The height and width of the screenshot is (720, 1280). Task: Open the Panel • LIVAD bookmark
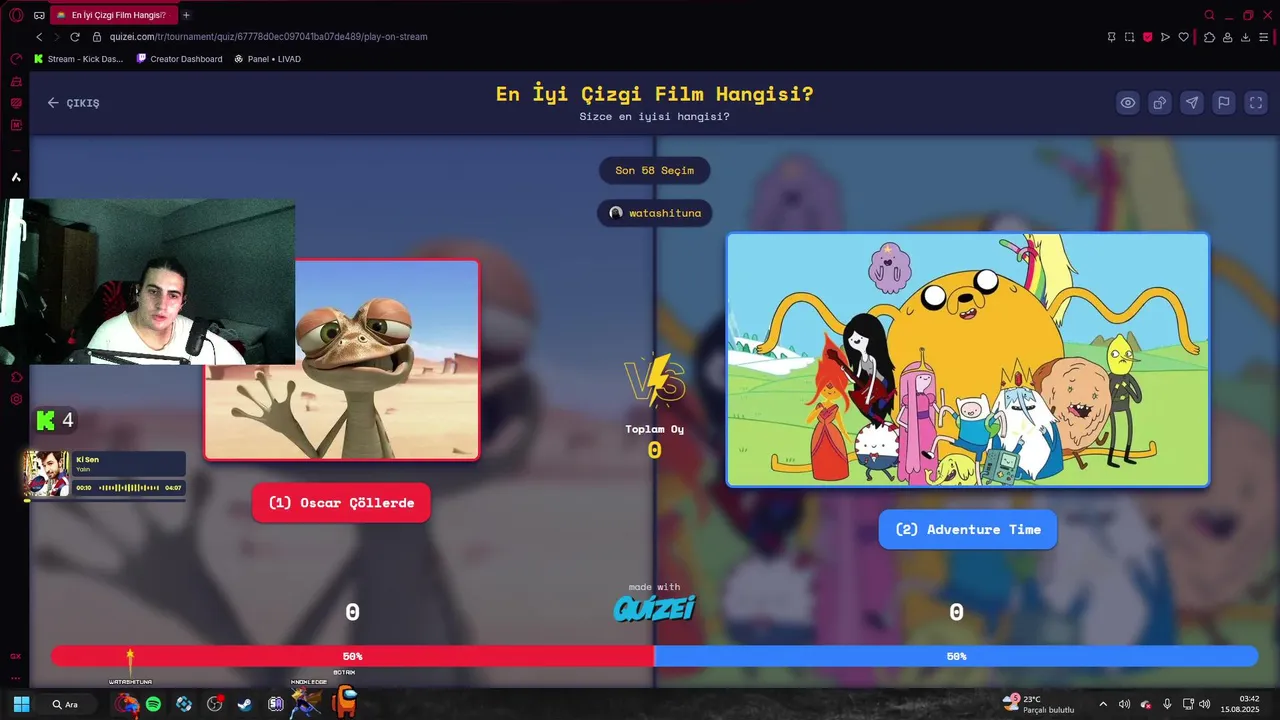tap(267, 59)
